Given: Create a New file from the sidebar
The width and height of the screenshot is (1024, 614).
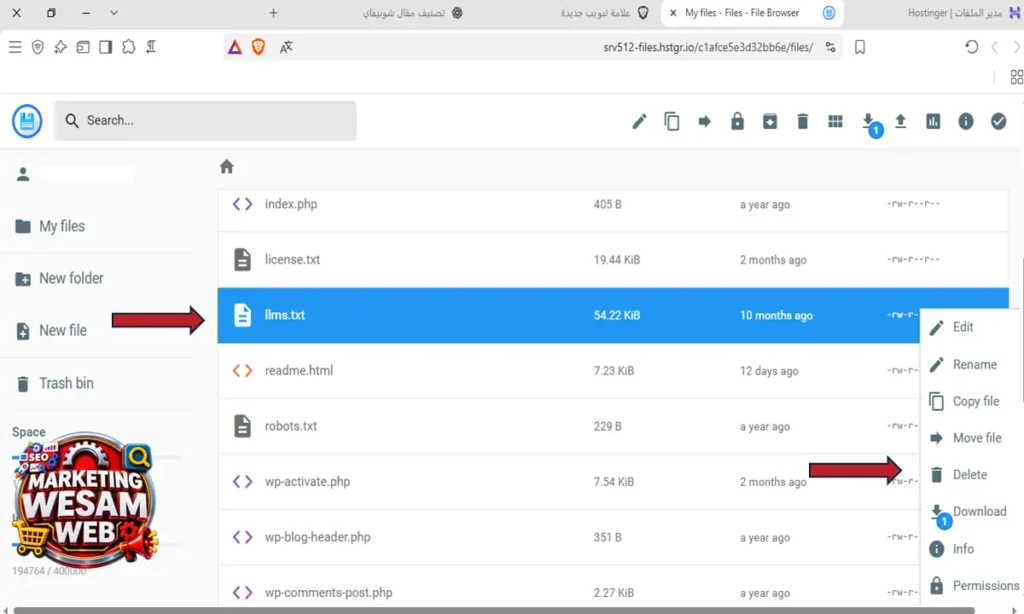Looking at the screenshot, I should click(51, 331).
